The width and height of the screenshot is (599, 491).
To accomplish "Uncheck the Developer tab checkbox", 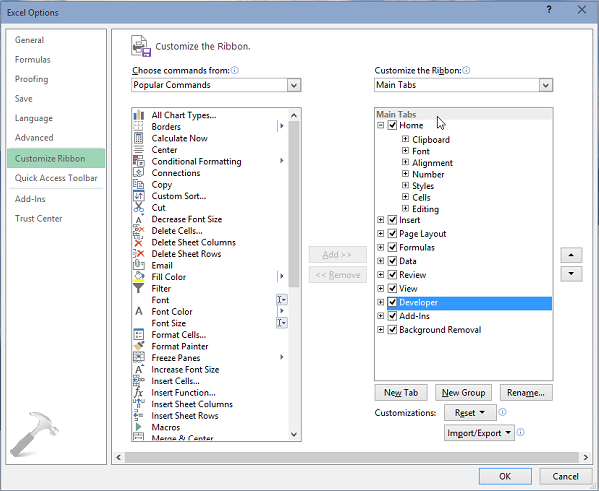I will pyautogui.click(x=392, y=302).
